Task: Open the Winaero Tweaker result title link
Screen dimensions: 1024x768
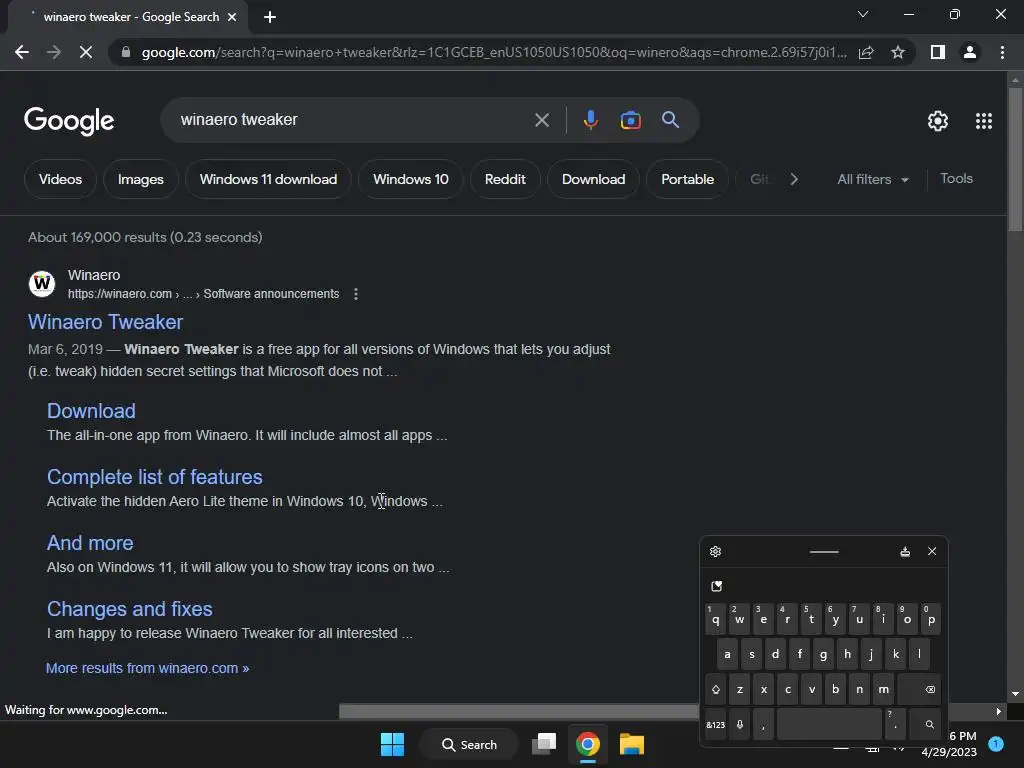Action: pyautogui.click(x=105, y=322)
